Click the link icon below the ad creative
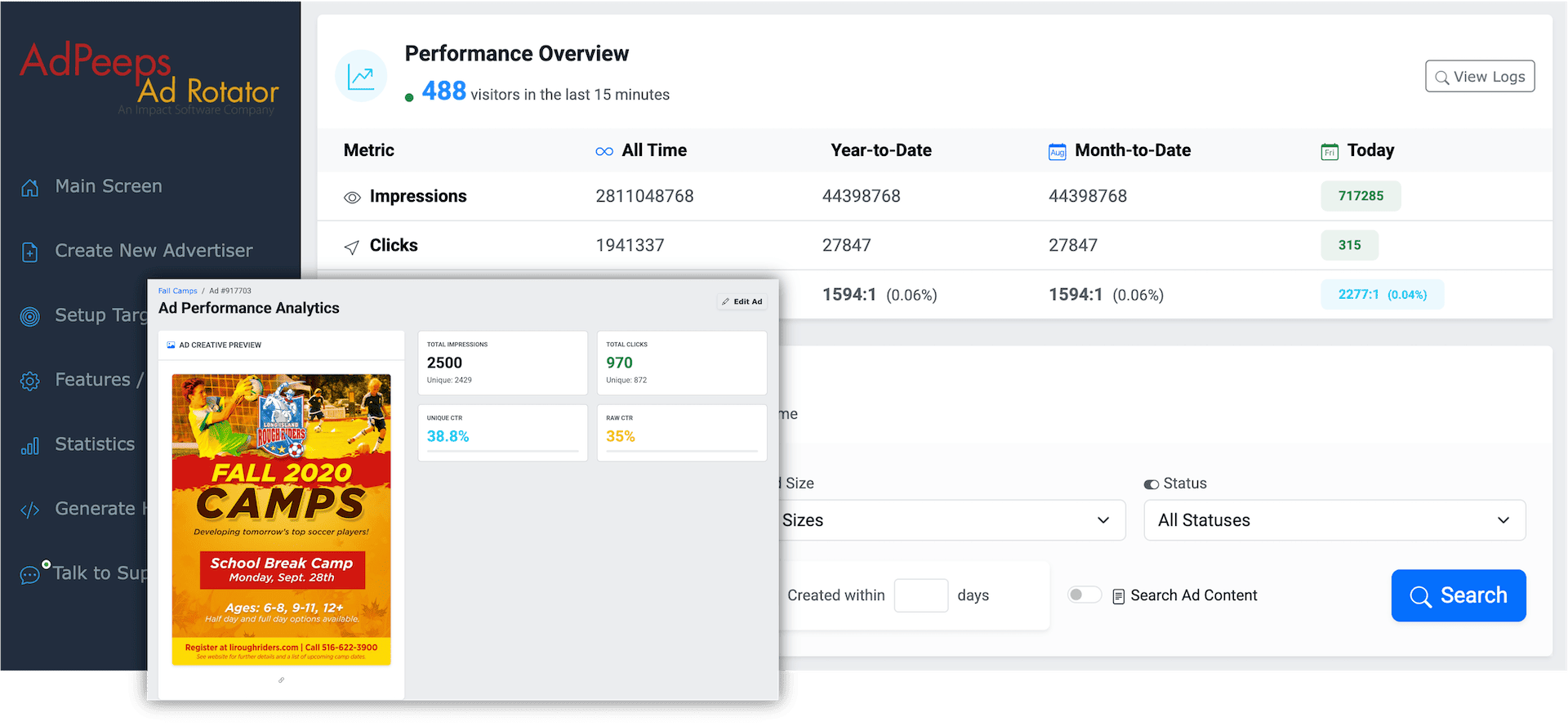 281,679
